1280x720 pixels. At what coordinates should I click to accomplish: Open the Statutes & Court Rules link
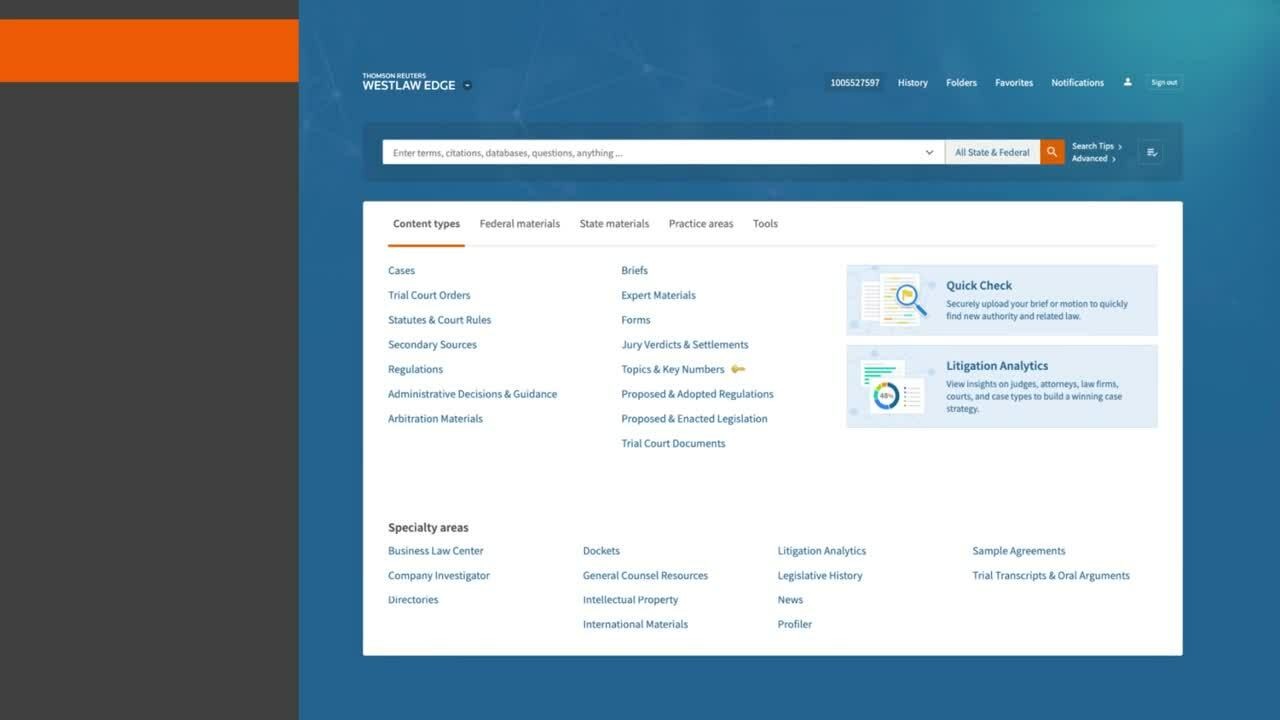click(439, 320)
